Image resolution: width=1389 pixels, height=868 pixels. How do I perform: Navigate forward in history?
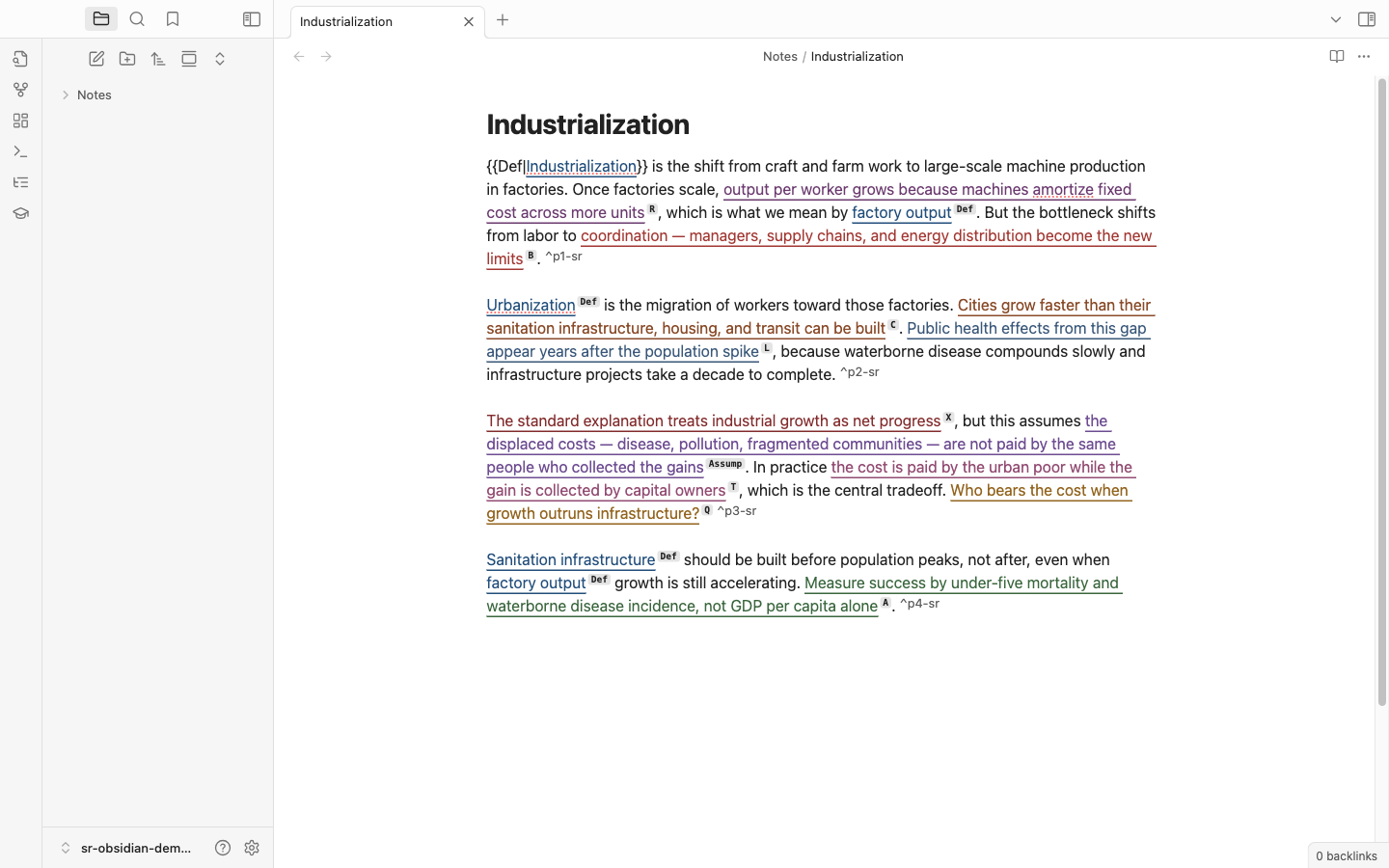click(326, 57)
